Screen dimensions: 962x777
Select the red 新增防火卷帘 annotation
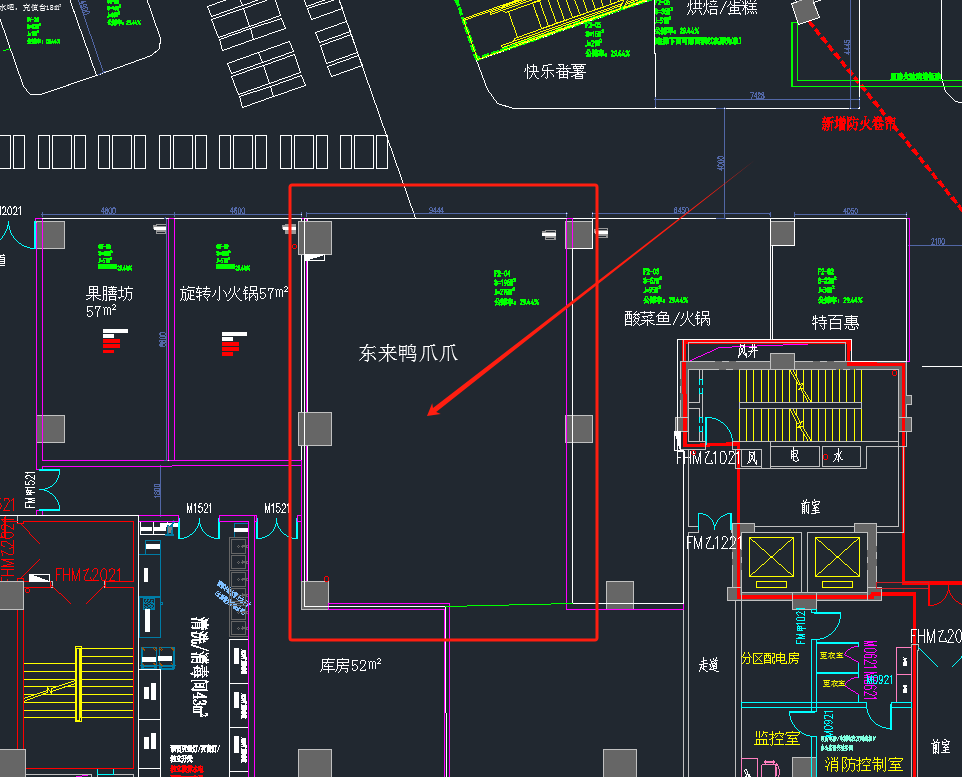point(859,124)
